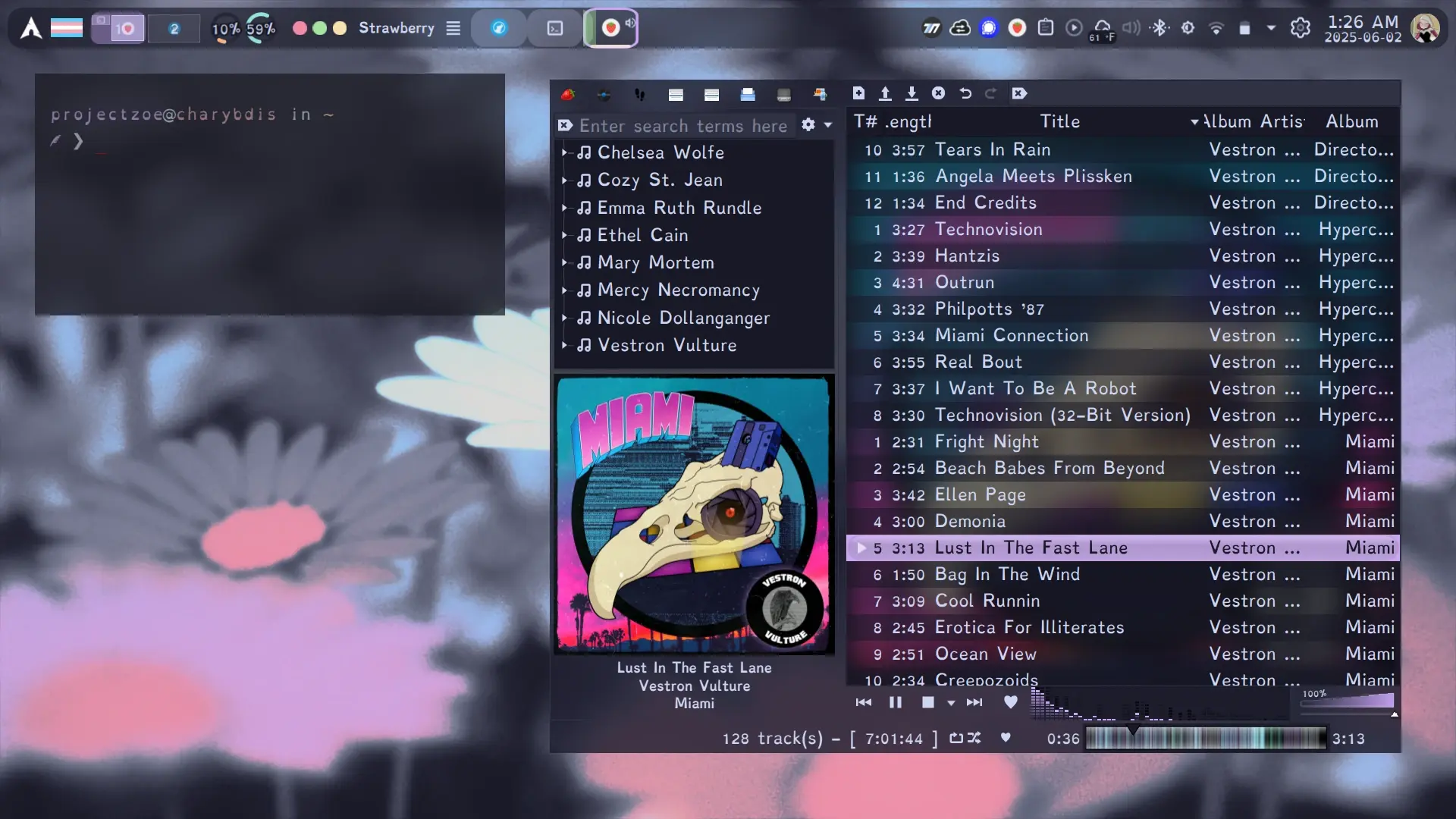Click the collection search terms field

pyautogui.click(x=682, y=126)
